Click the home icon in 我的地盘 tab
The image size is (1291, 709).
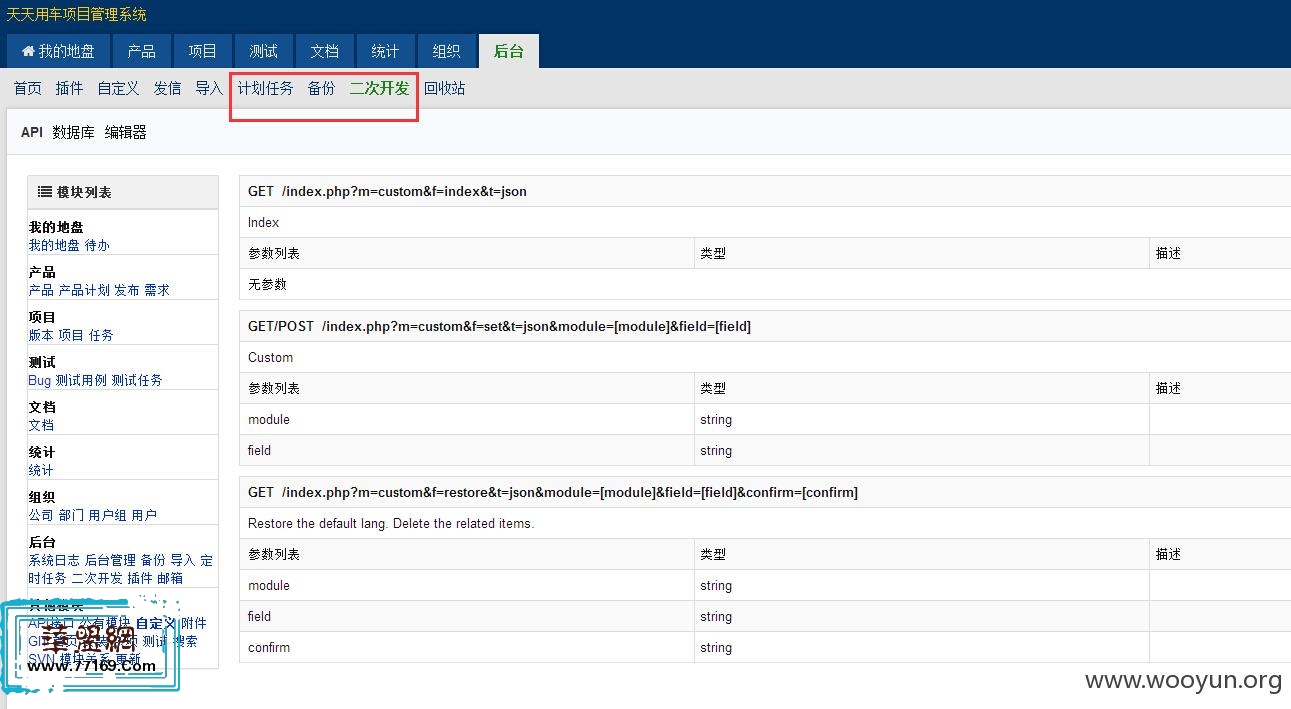click(x=28, y=52)
